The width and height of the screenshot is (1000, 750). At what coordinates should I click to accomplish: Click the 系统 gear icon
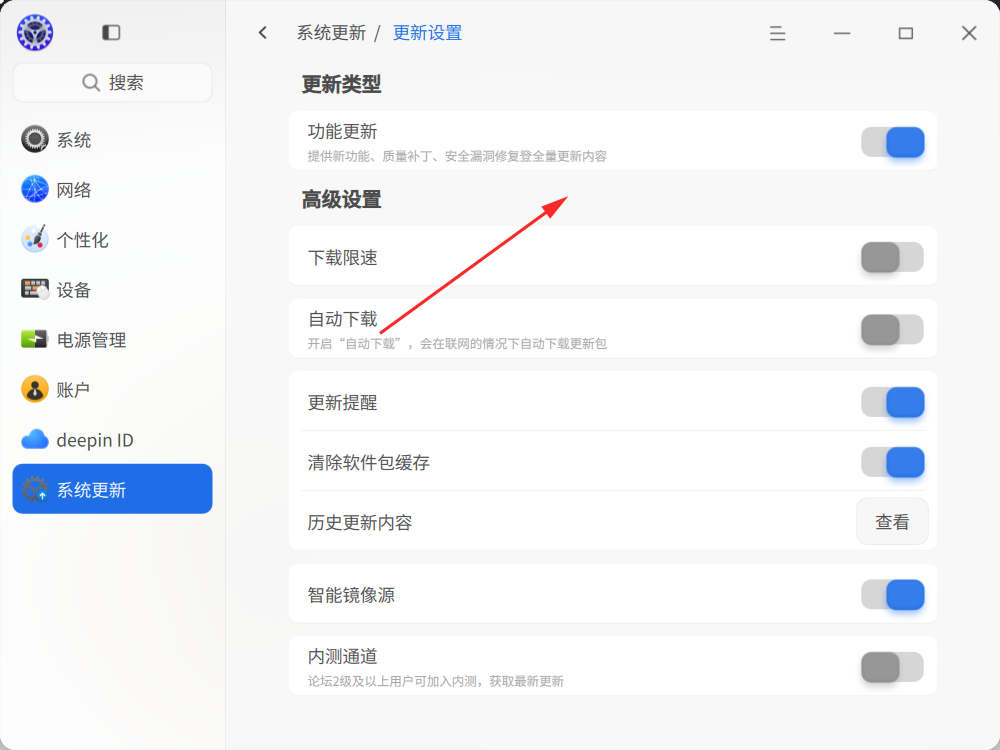pos(34,139)
